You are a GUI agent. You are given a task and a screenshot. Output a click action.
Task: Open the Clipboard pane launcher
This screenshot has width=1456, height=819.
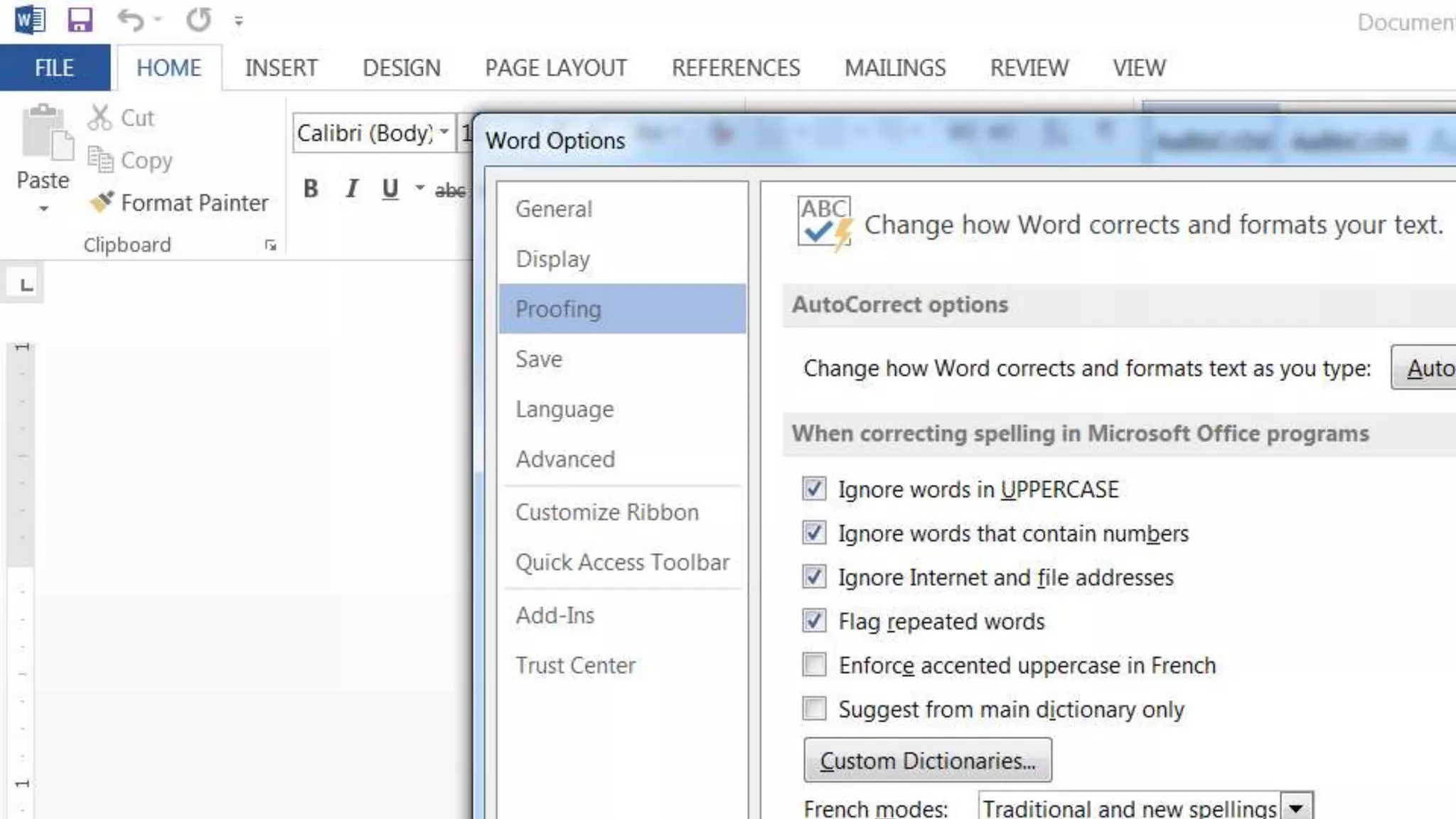pos(270,245)
